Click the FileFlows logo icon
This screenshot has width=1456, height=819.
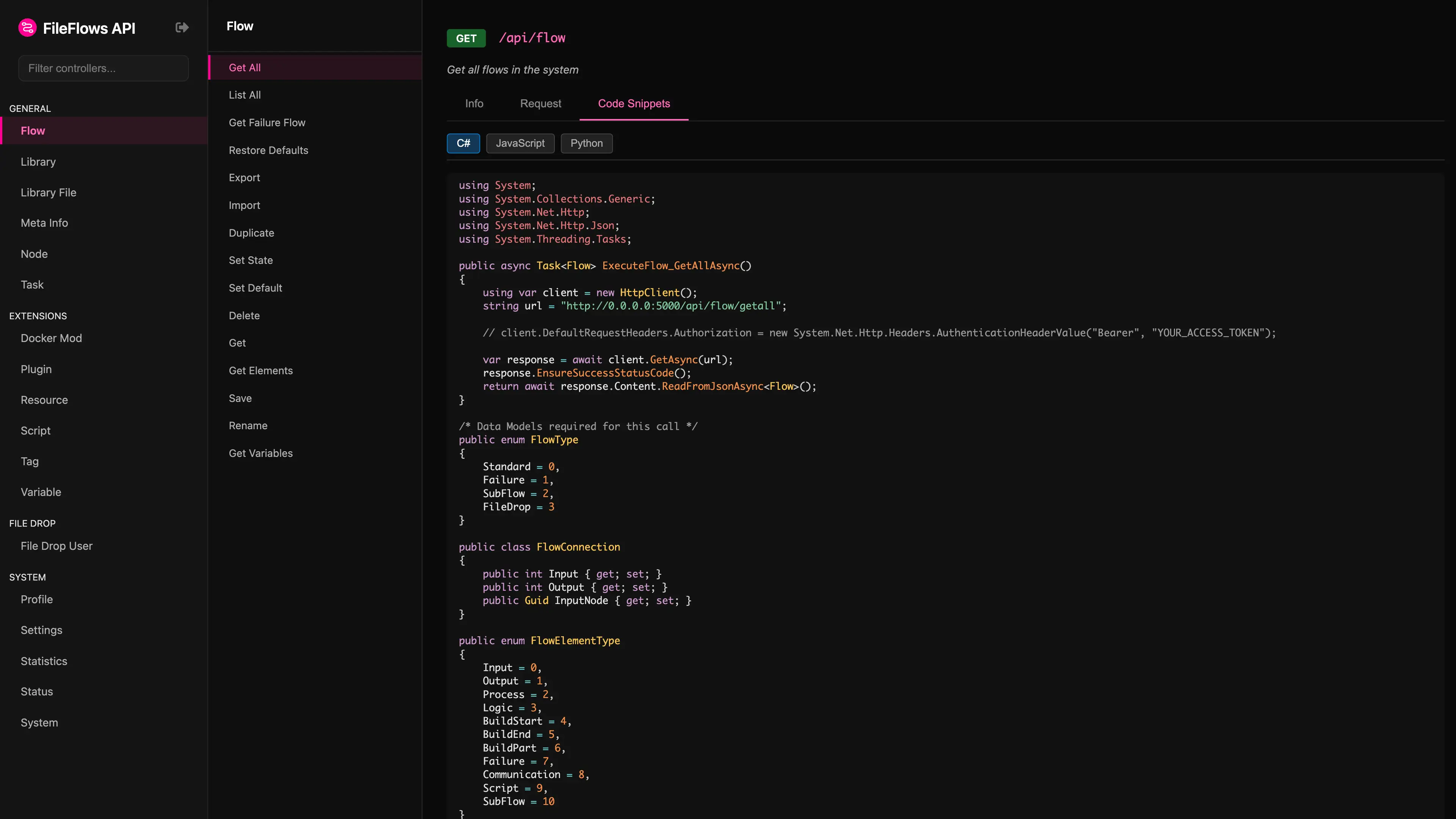[x=27, y=28]
